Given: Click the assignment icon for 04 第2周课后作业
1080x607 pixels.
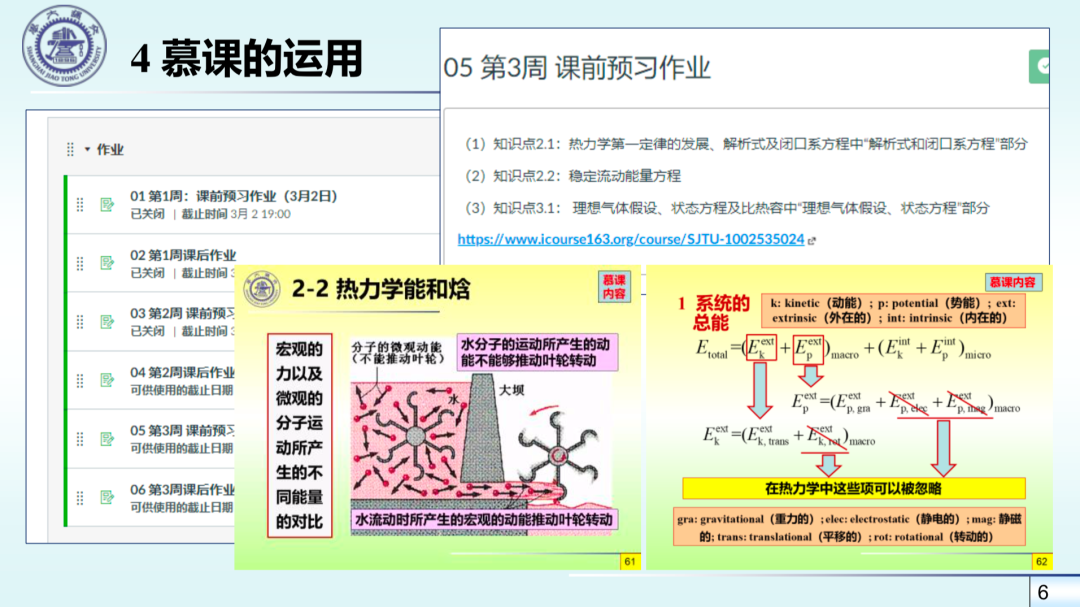Looking at the screenshot, I should [107, 380].
